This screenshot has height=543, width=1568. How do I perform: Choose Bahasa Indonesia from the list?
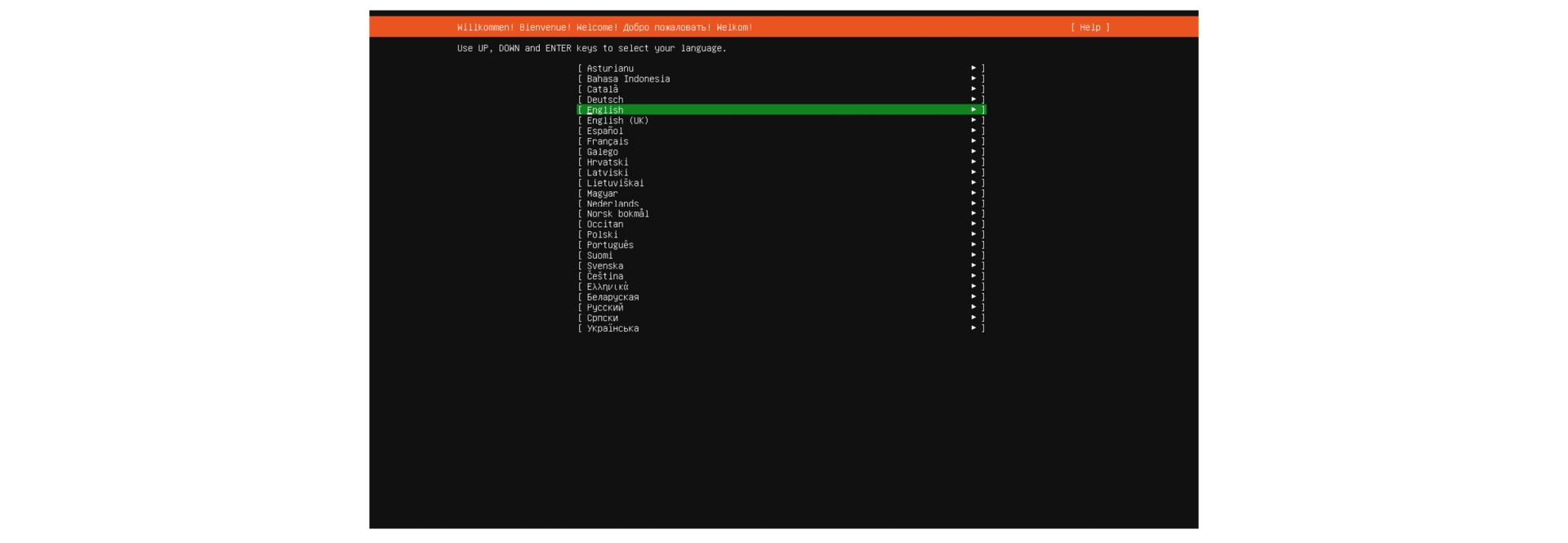point(627,79)
